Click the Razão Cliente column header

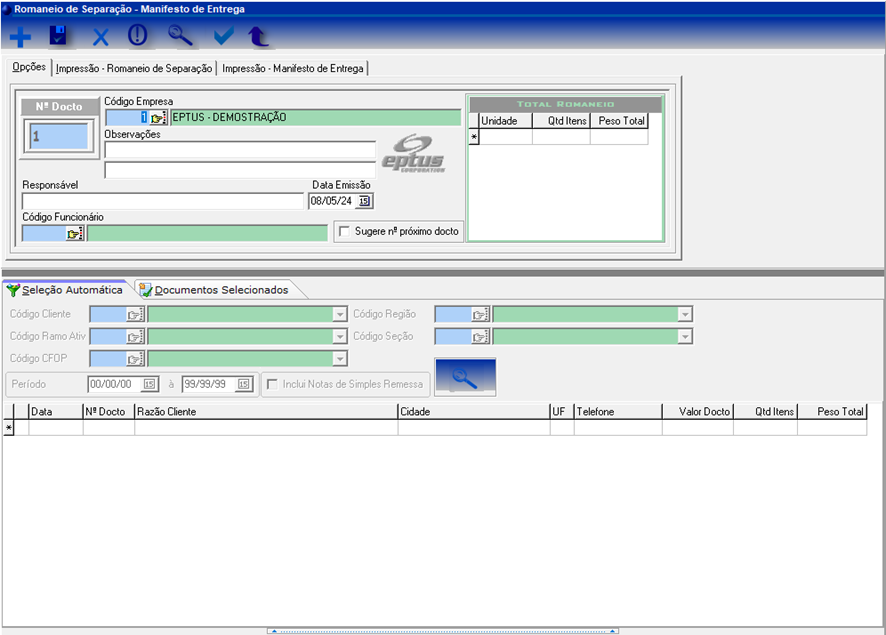(265, 411)
